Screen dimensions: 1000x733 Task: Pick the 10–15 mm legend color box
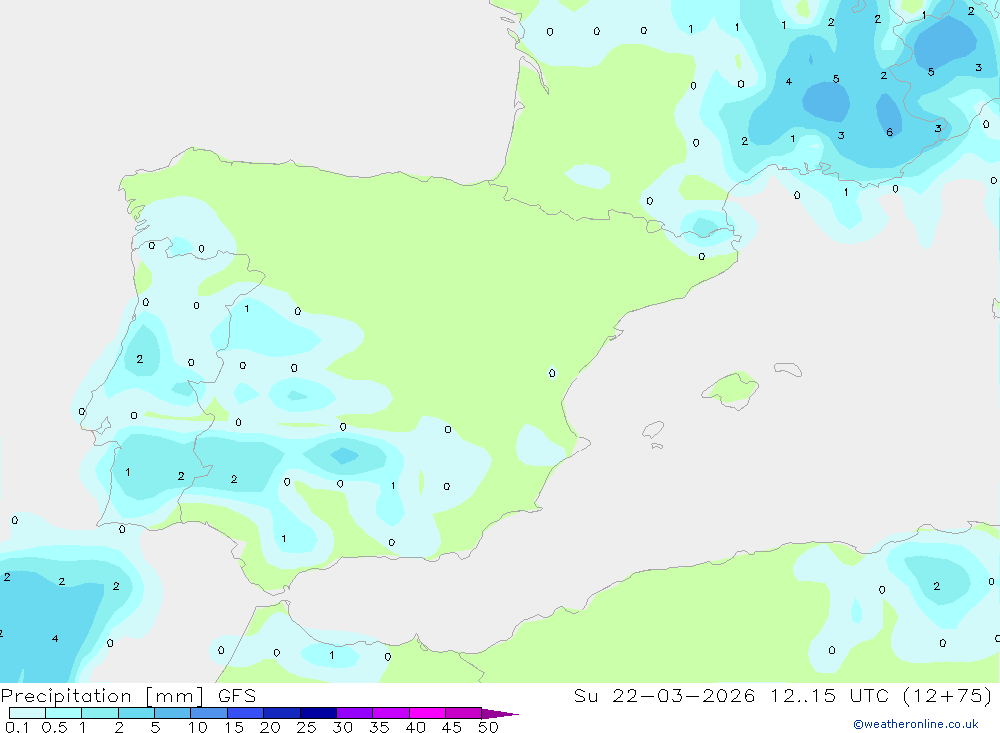tap(209, 713)
